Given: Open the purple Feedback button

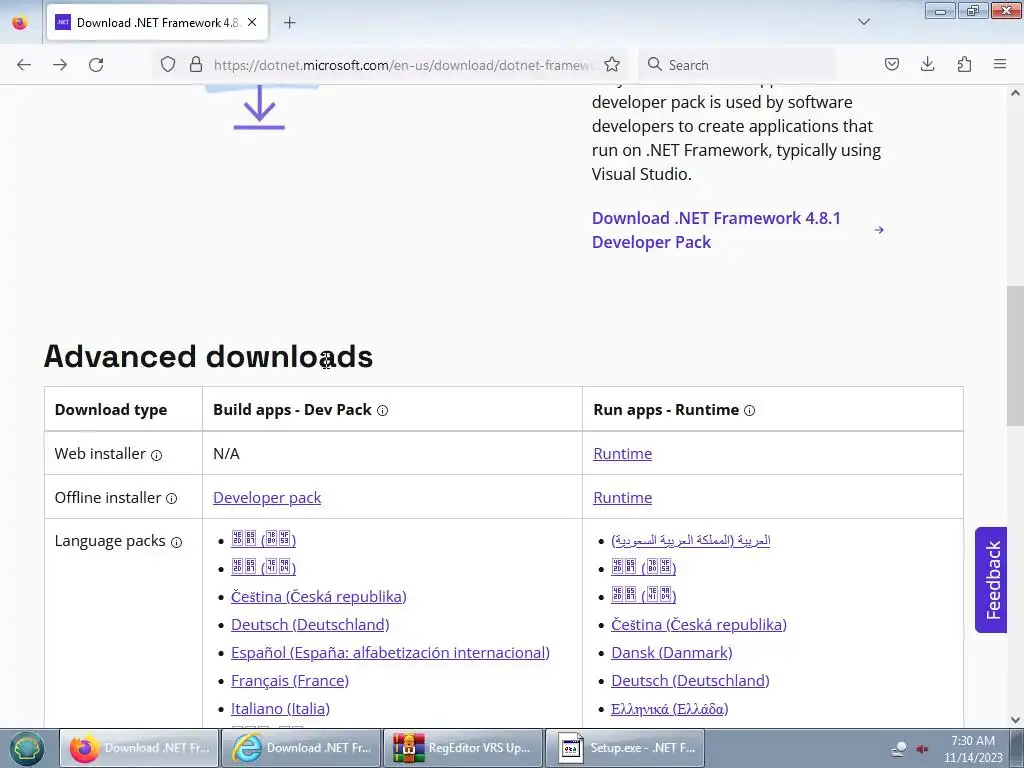Looking at the screenshot, I should tap(991, 580).
